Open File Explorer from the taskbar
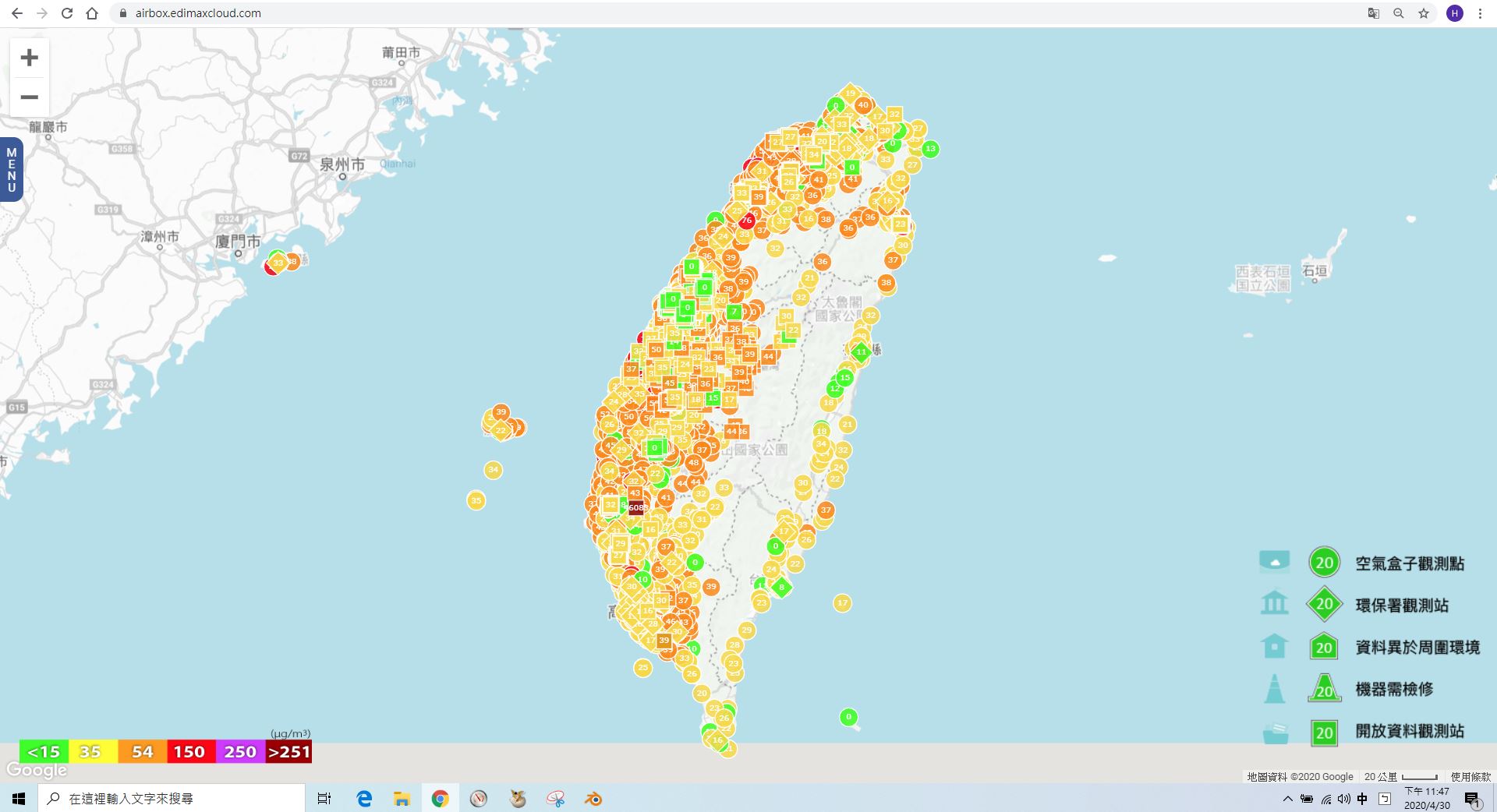Viewport: 1497px width, 812px height. coord(402,798)
